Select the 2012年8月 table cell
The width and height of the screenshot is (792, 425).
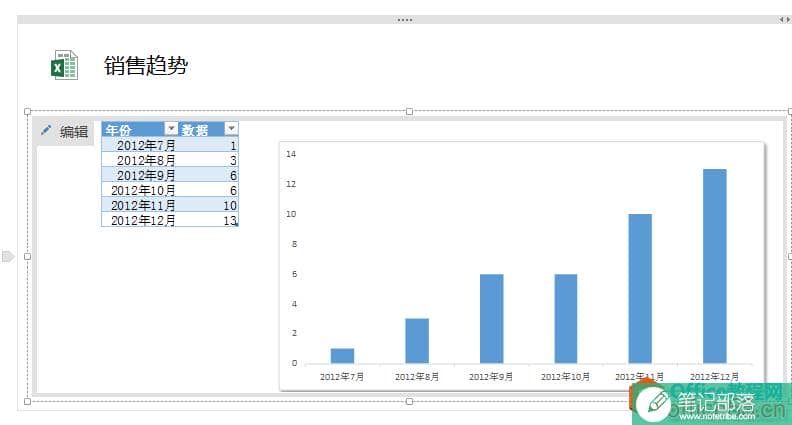(140, 161)
